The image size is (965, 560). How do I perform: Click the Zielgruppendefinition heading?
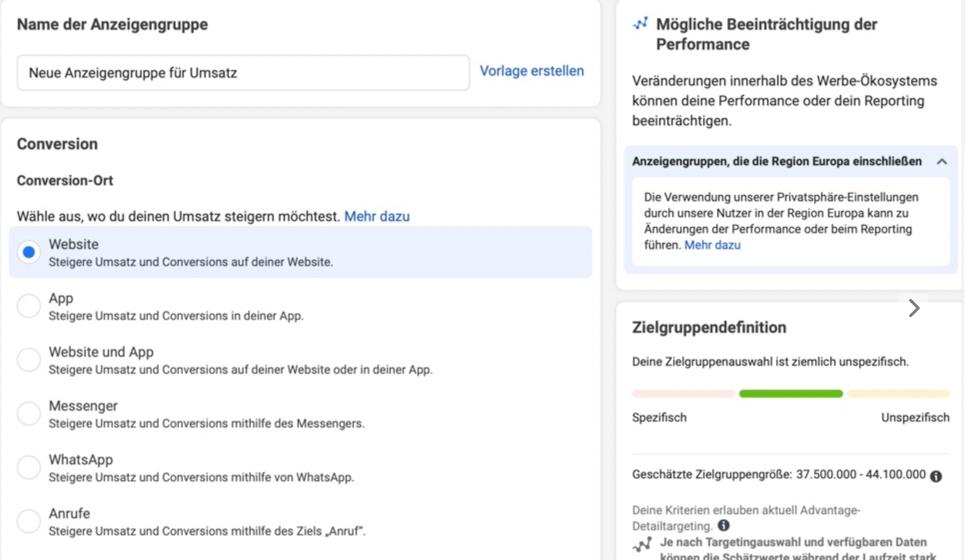[709, 327]
